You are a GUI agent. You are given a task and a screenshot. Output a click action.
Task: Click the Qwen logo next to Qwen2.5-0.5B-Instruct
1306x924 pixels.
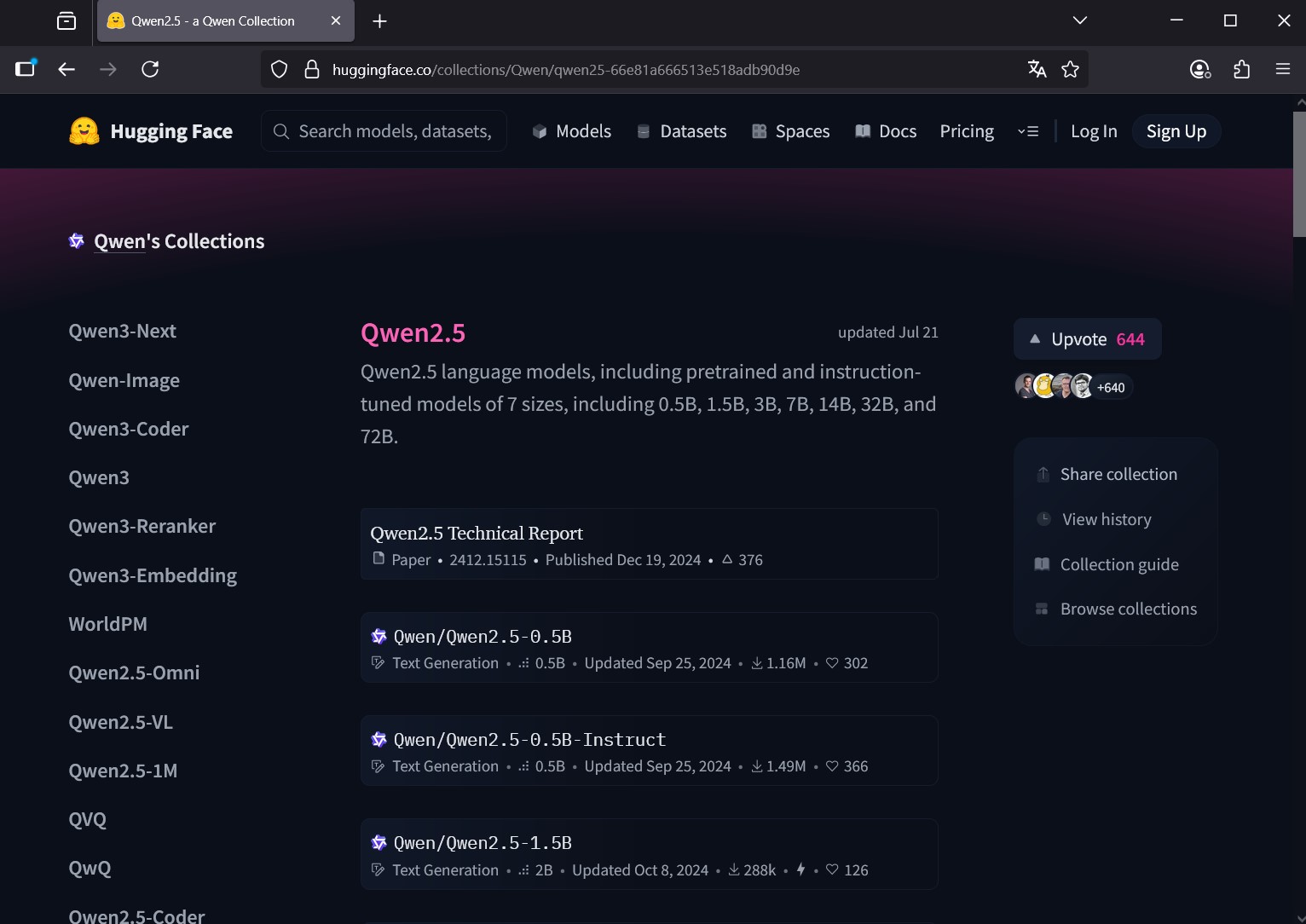point(379,740)
